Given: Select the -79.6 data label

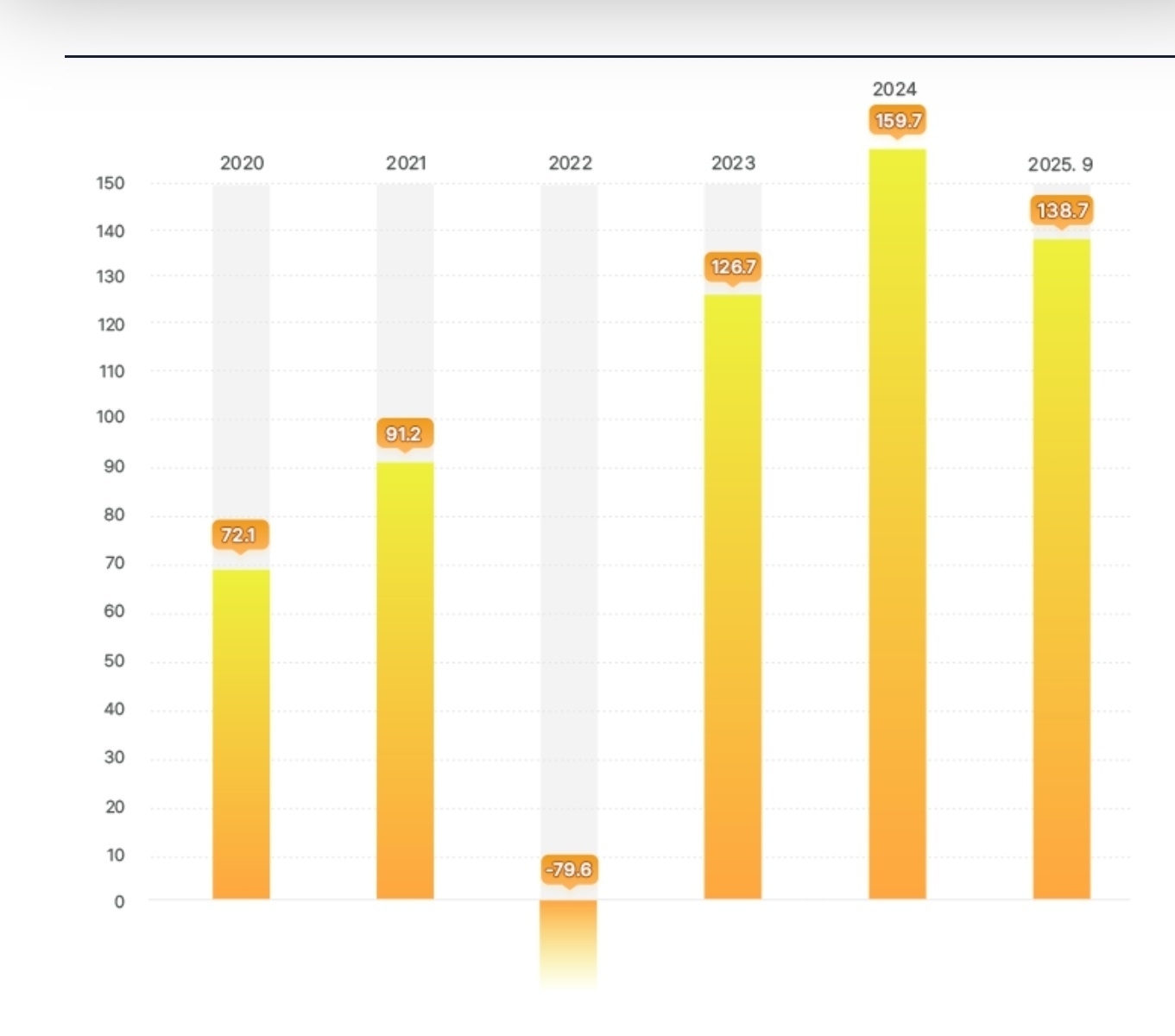Looking at the screenshot, I should (569, 869).
